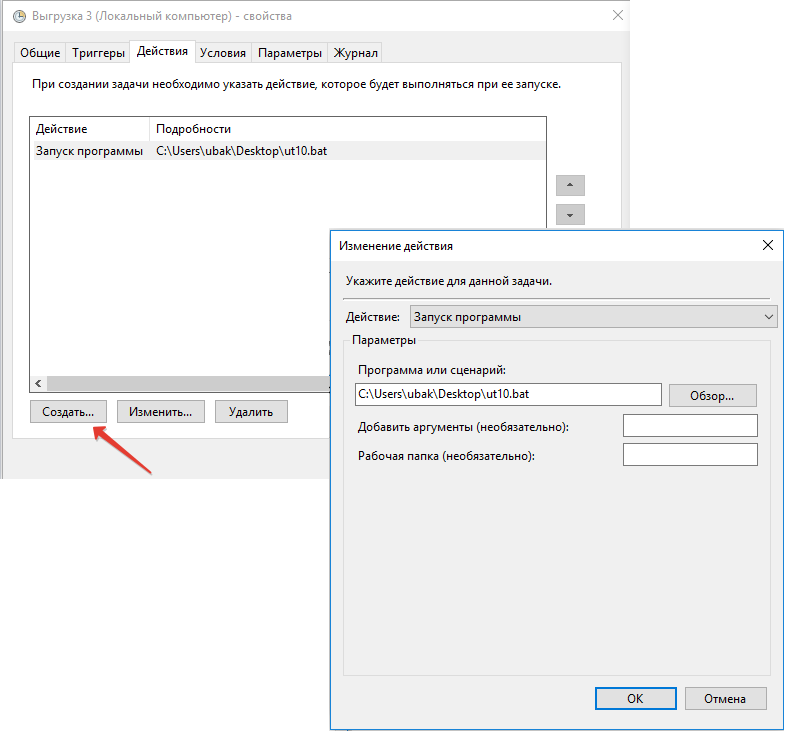The width and height of the screenshot is (785, 731).
Task: Switch to the Общие tab
Action: coord(40,53)
